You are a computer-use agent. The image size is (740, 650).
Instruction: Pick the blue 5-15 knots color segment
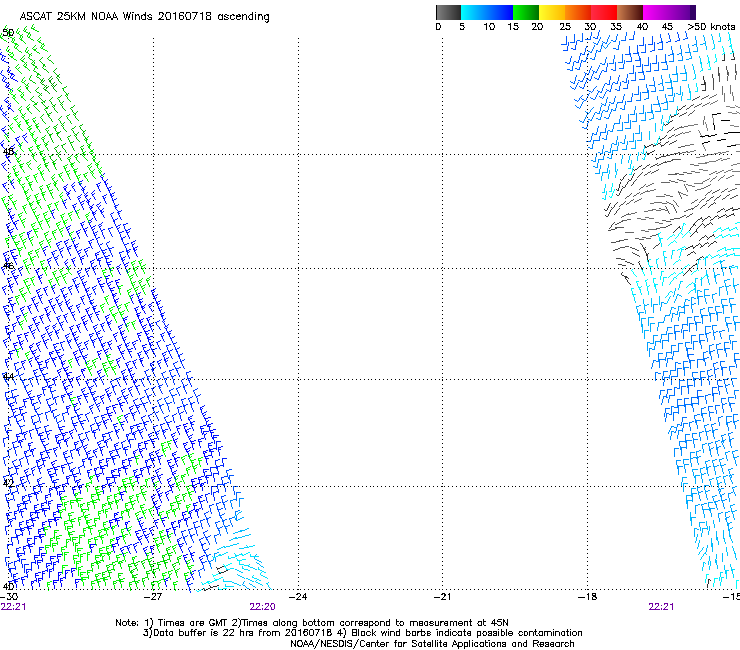coord(487,12)
